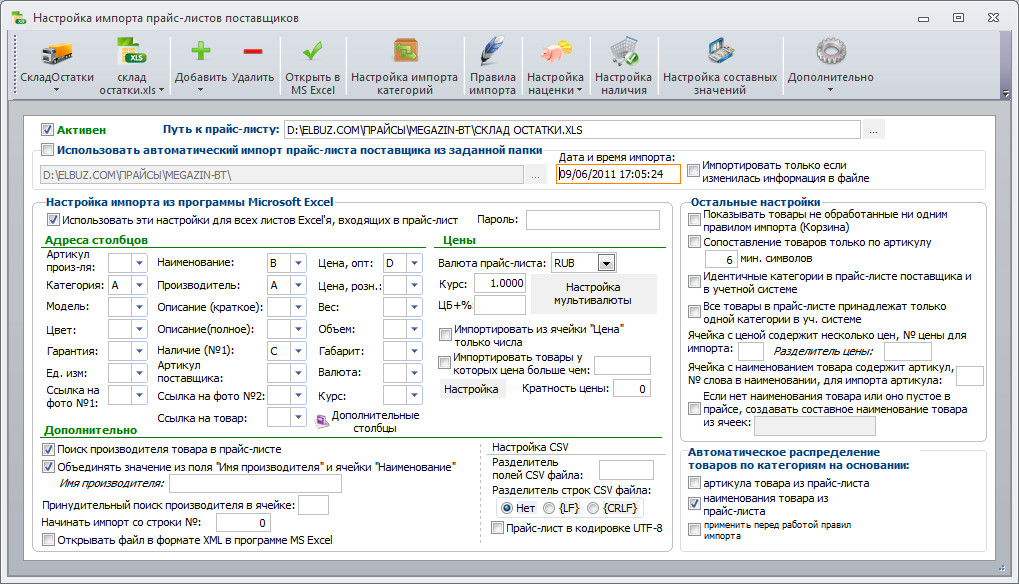Click the Пароль input field
The image size is (1019, 584).
coord(593,220)
